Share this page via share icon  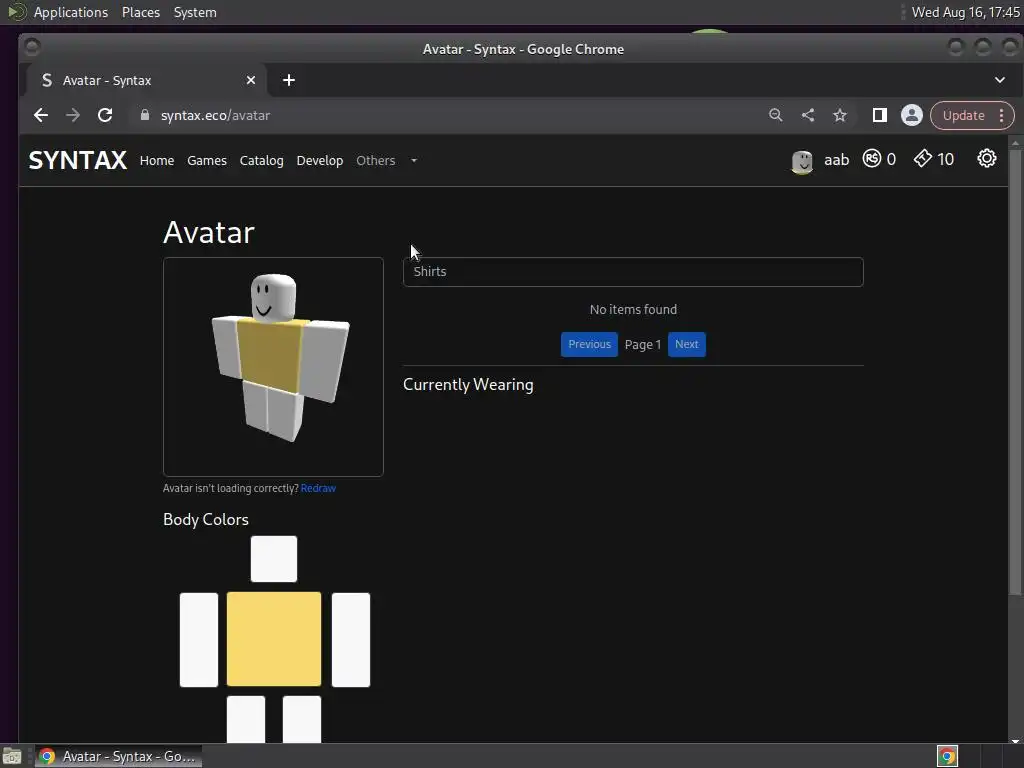(808, 116)
